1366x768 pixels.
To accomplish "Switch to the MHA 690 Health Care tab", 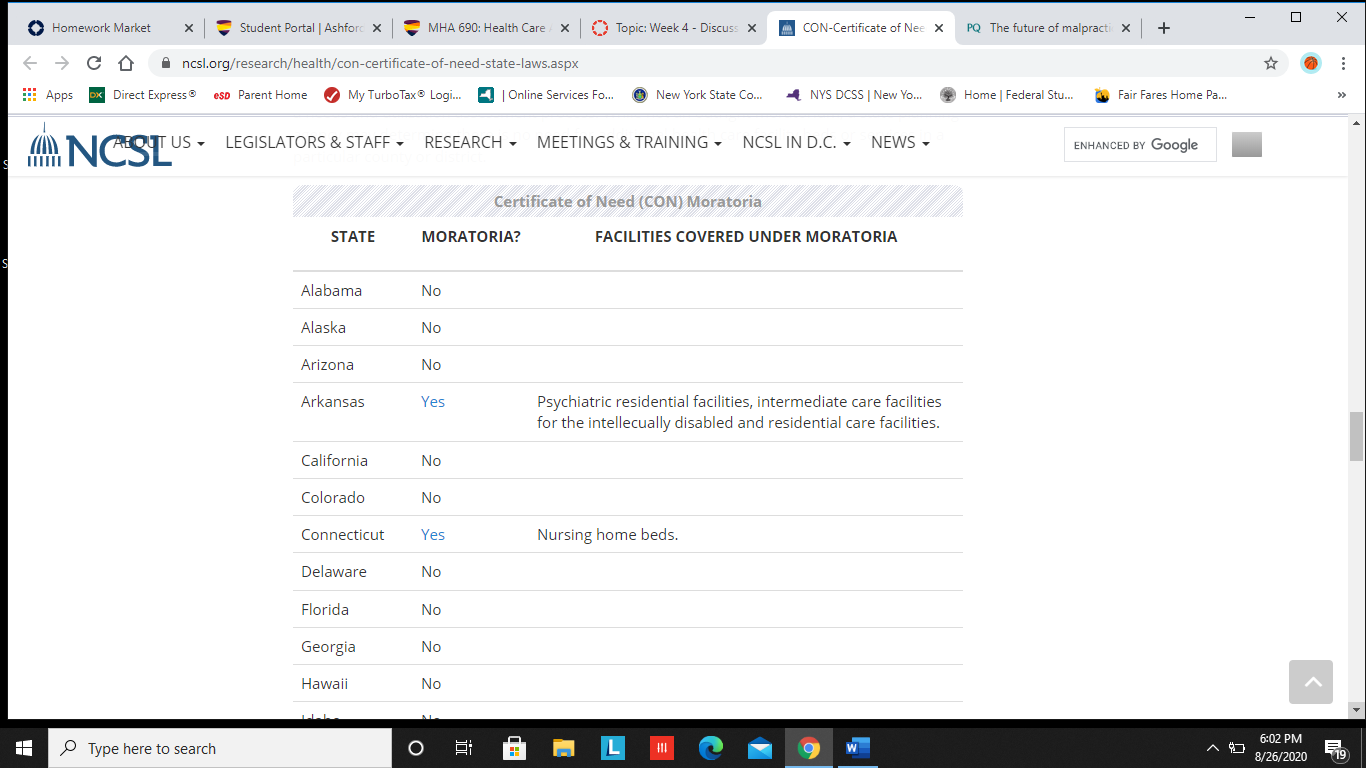I will 477,28.
